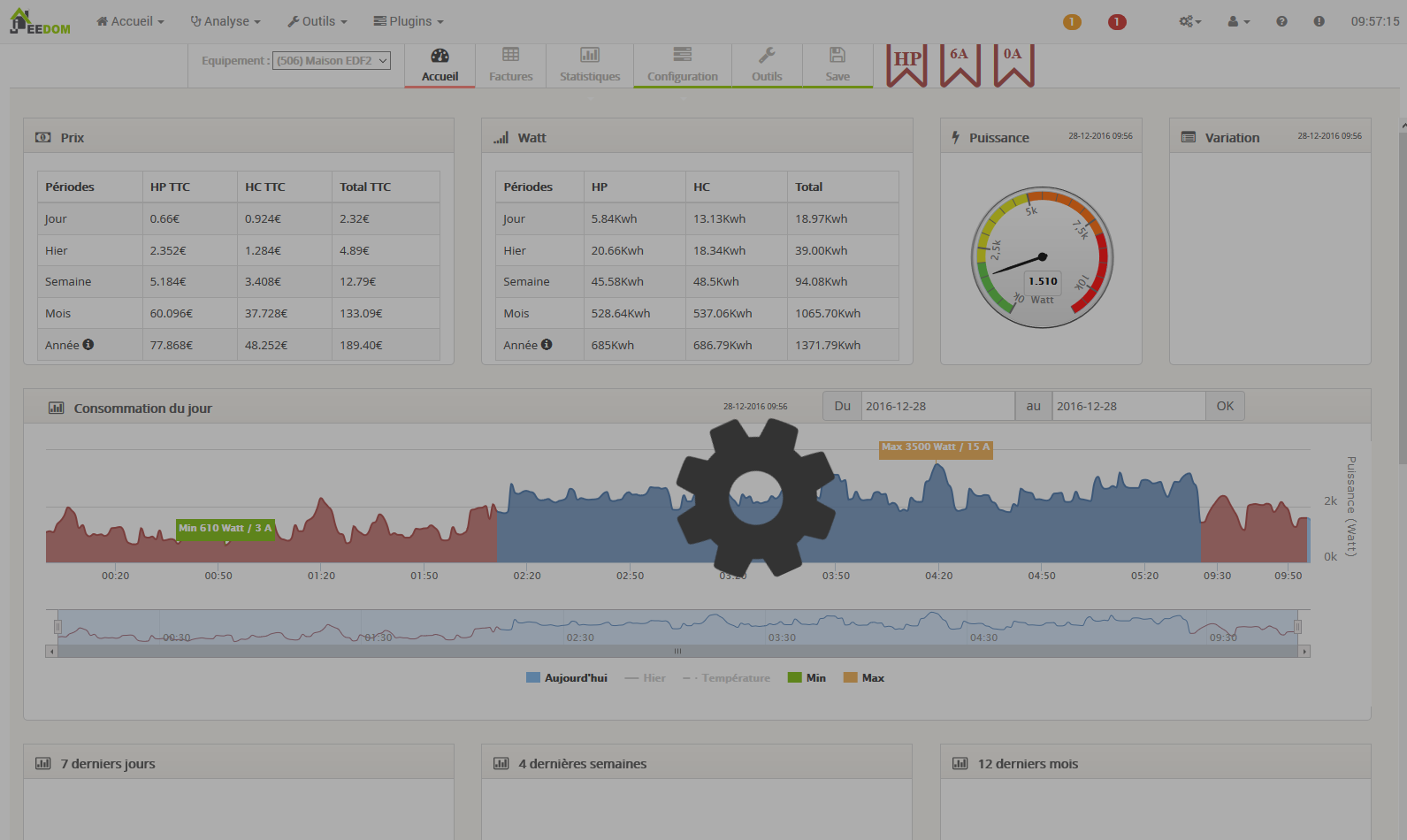Click the Jeedom logo
The image size is (1407, 840).
point(40,21)
